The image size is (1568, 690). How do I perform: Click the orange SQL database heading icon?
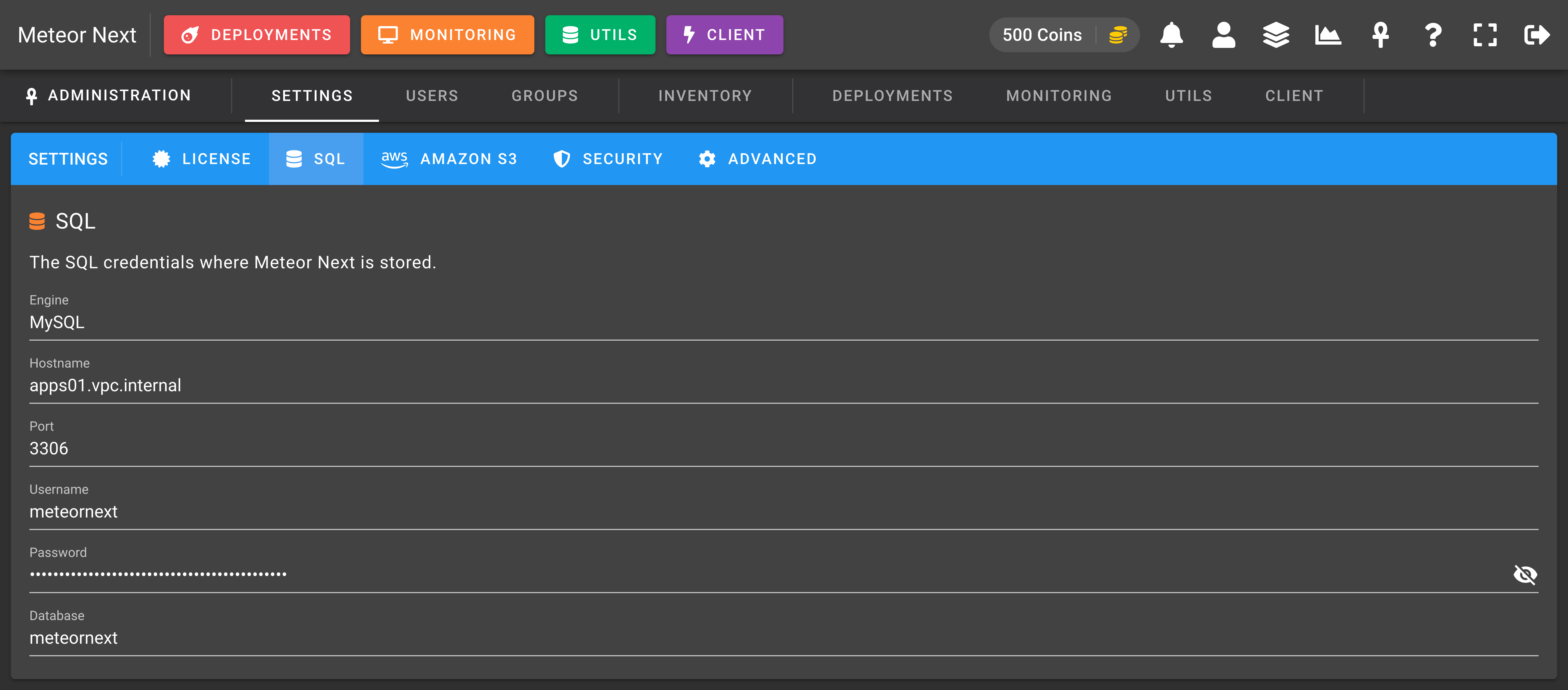tap(37, 221)
